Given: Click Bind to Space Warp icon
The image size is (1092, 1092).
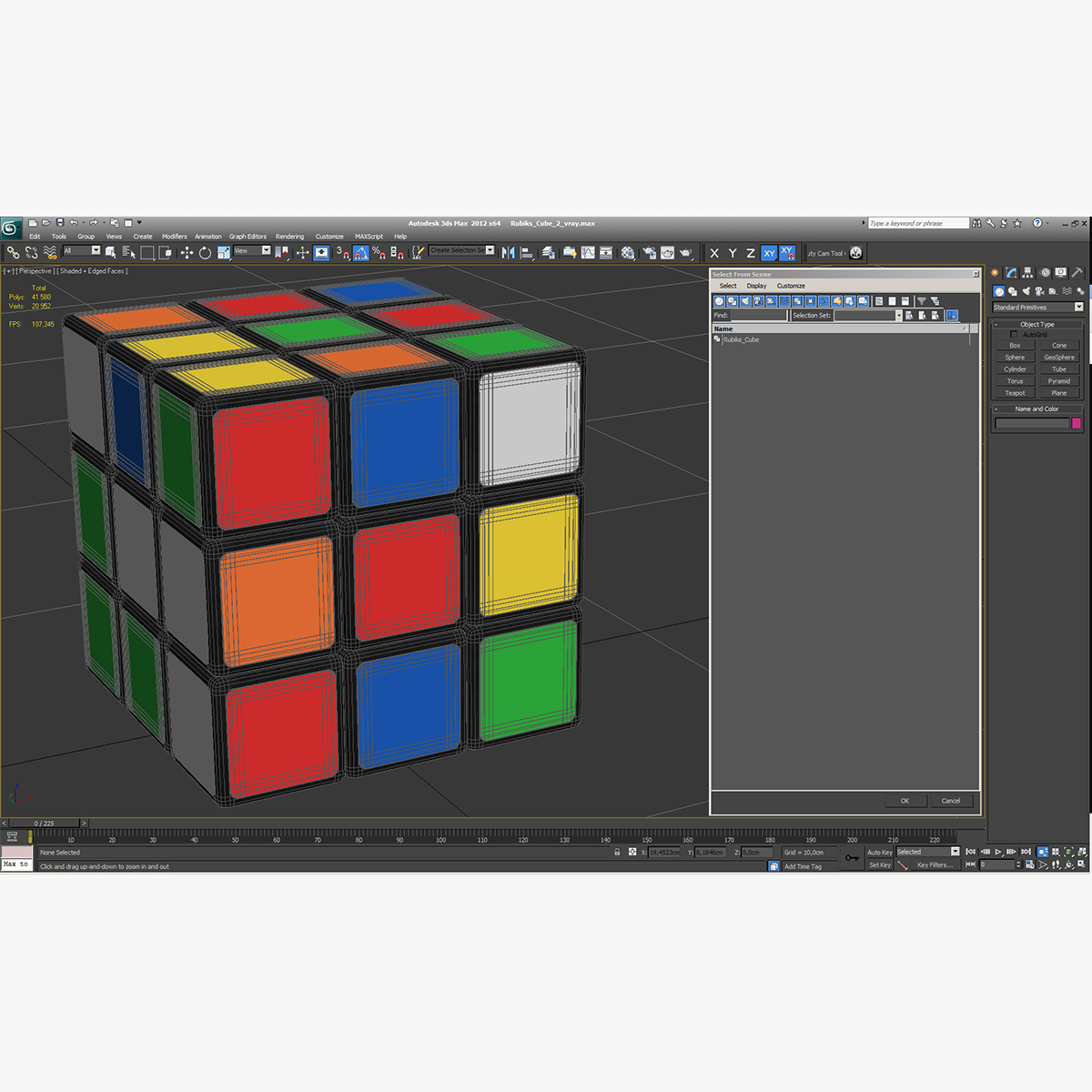Looking at the screenshot, I should 51,252.
